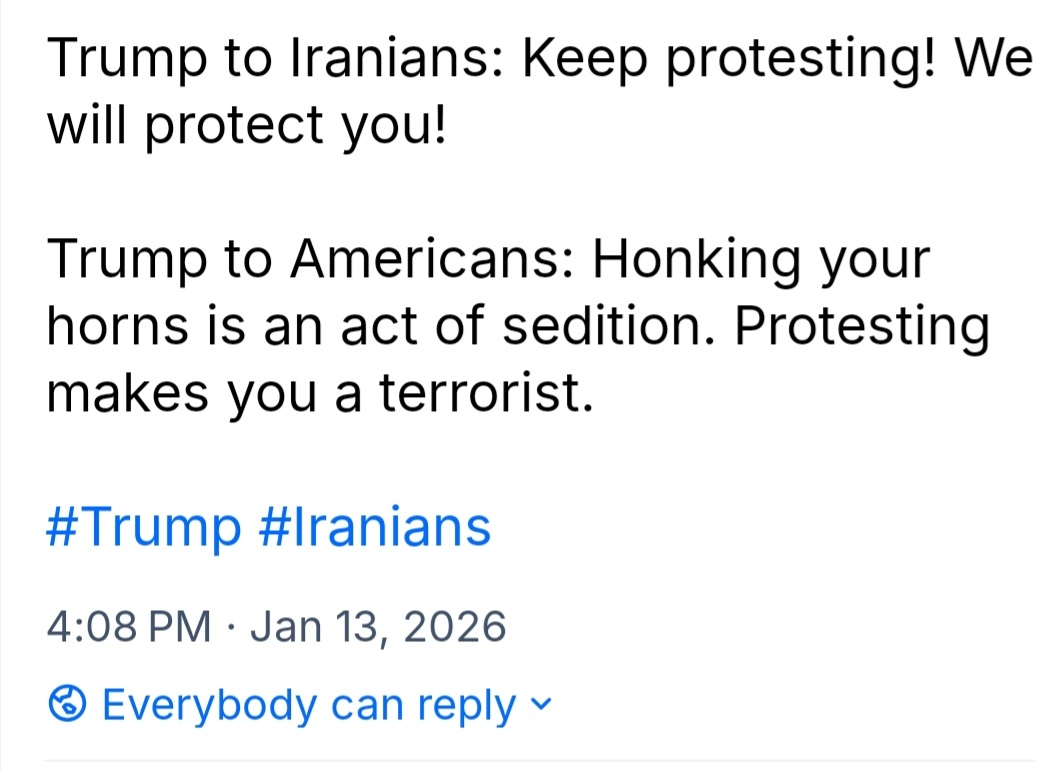Open the #Trump hashtag
The width and height of the screenshot is (1043, 771).
pos(143,528)
